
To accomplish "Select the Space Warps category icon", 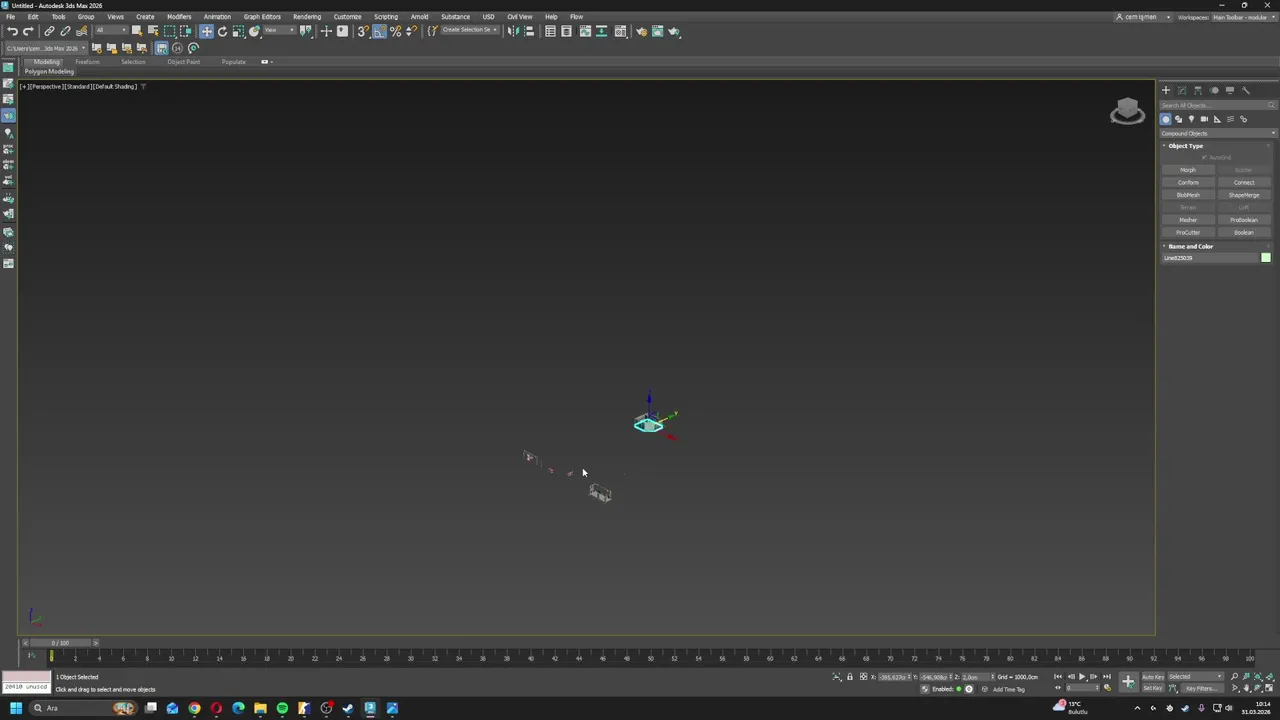I will tap(1230, 119).
